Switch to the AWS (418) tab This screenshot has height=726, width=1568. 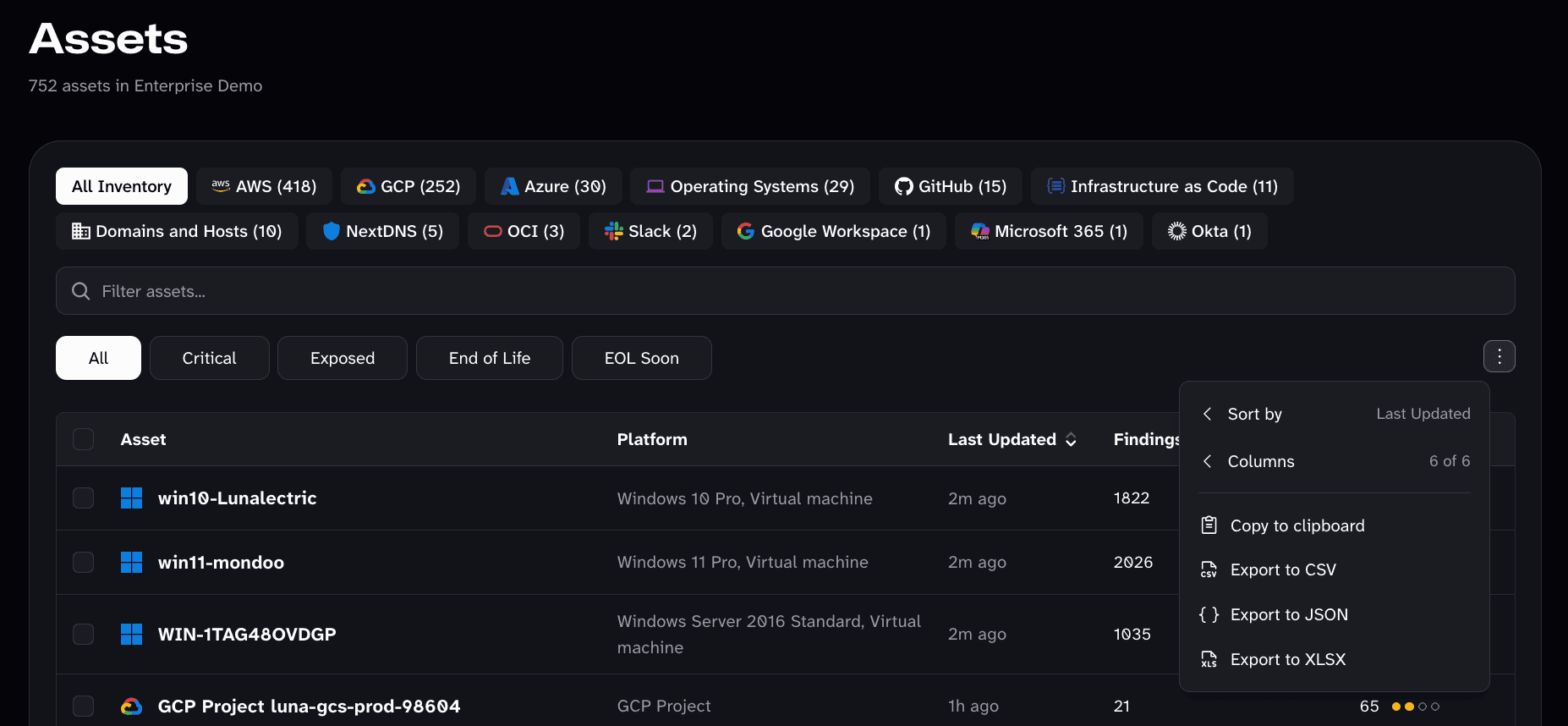coord(264,186)
